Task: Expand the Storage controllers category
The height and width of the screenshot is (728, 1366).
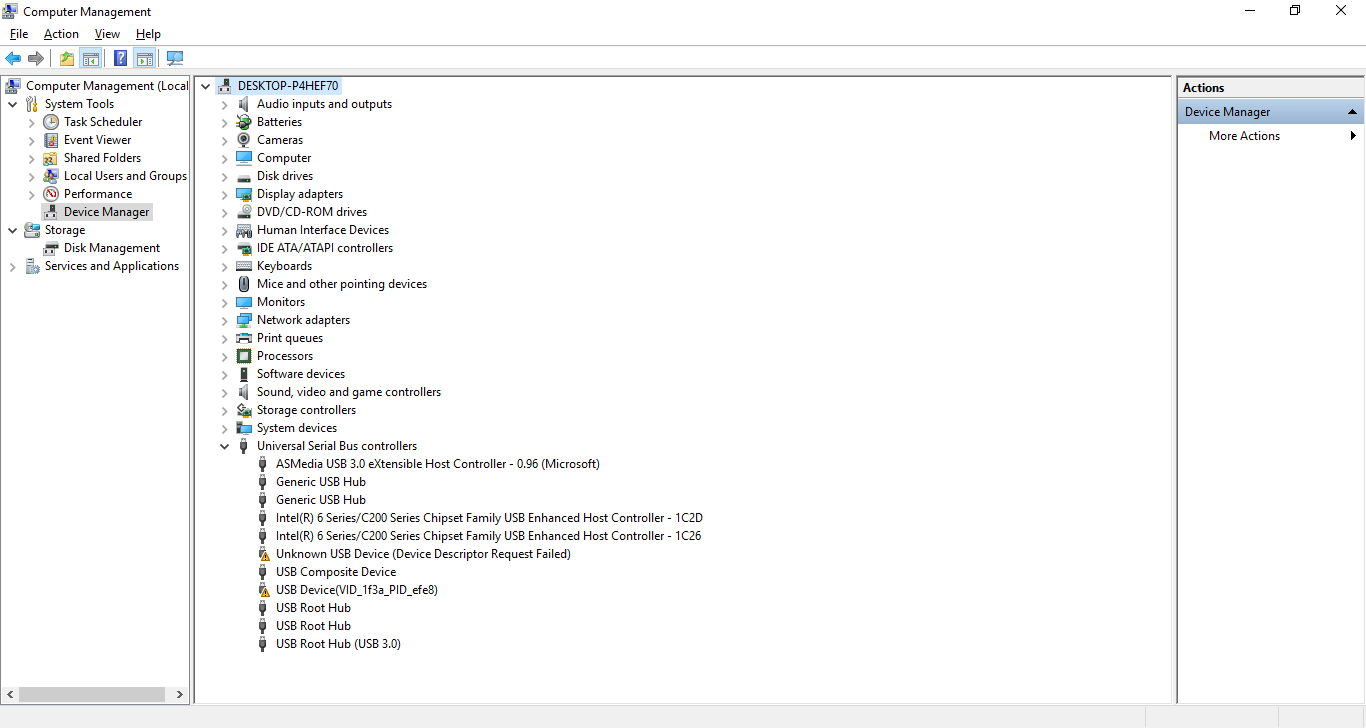Action: 225,410
